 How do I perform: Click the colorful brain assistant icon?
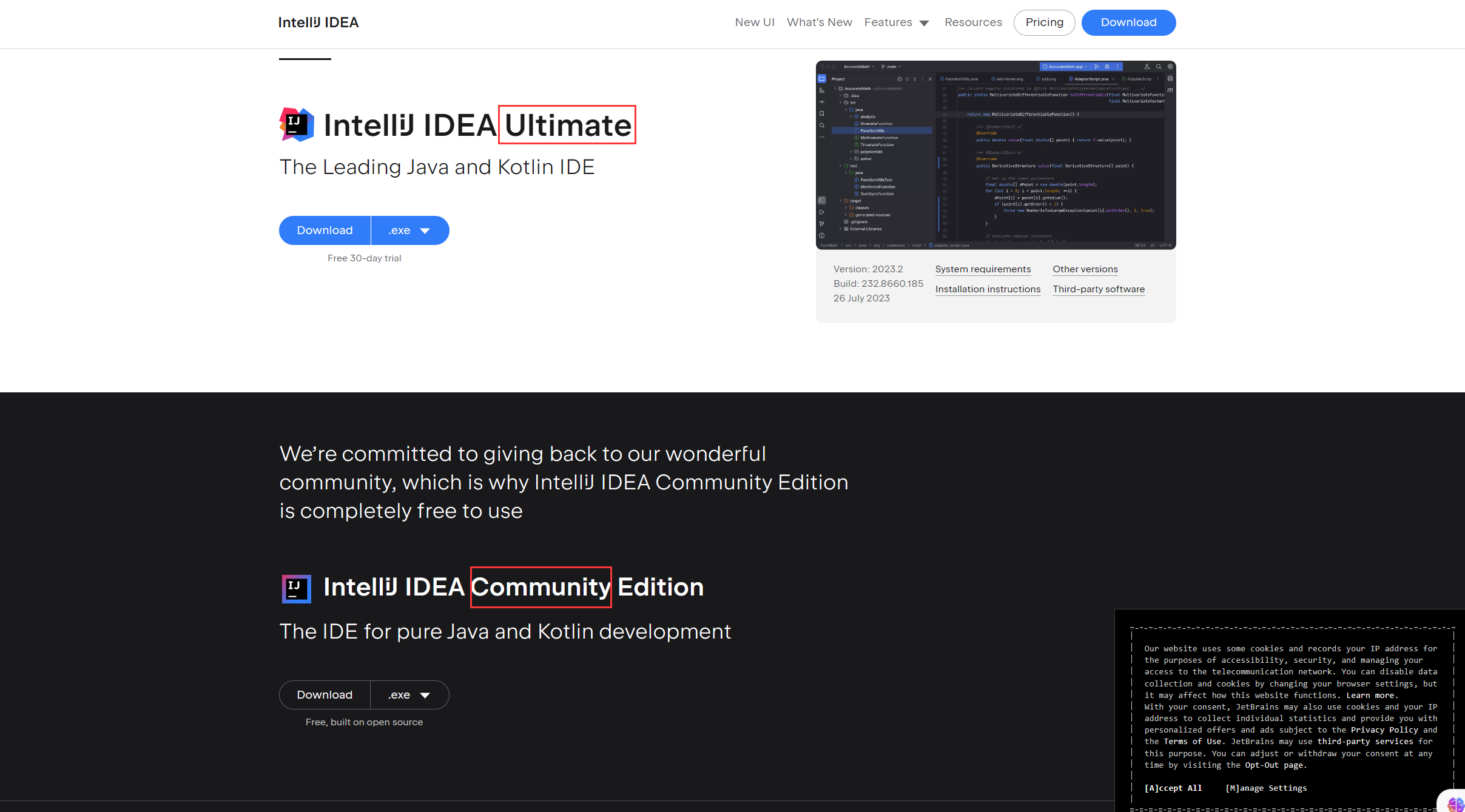[x=1456, y=804]
